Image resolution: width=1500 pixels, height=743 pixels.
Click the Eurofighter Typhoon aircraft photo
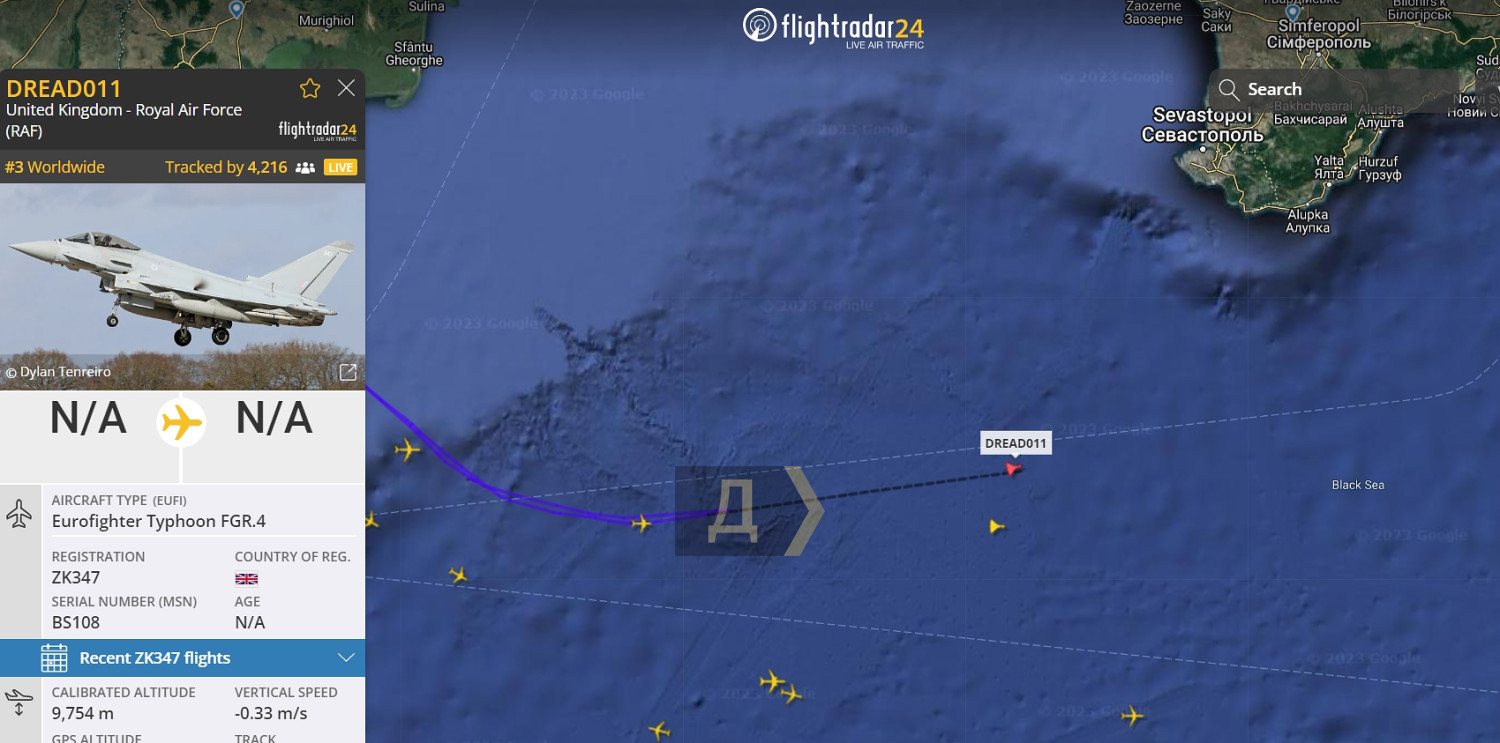[182, 286]
